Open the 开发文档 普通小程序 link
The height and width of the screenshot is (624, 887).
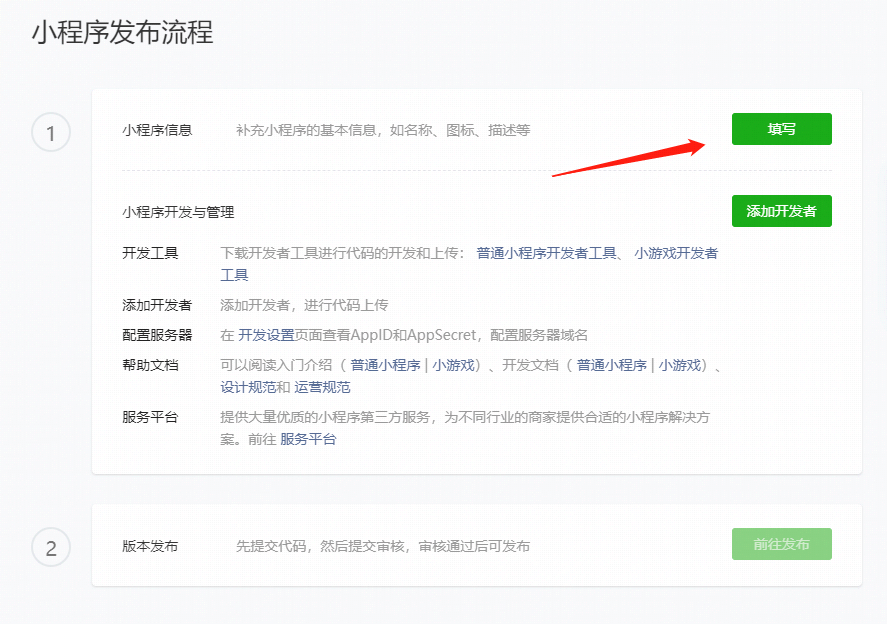coord(612,365)
